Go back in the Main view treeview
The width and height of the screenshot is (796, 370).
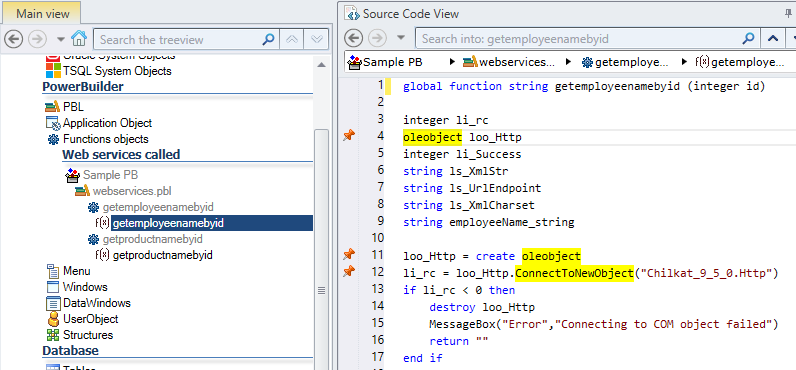14,39
